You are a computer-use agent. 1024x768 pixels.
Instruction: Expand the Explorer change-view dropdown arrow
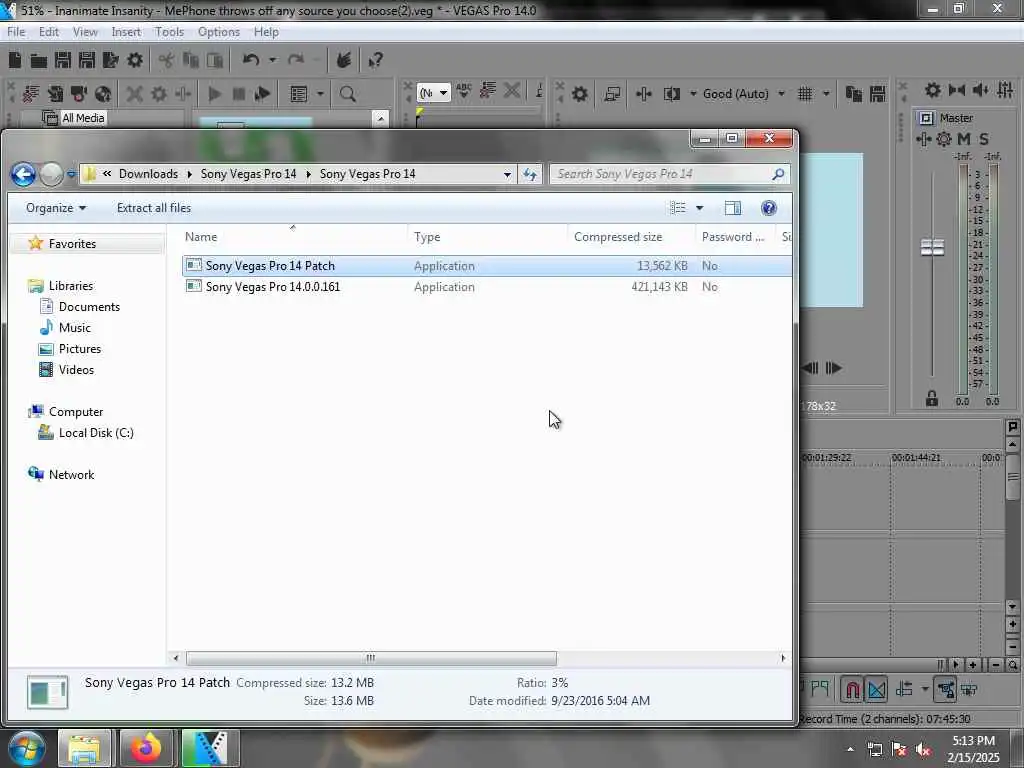699,208
